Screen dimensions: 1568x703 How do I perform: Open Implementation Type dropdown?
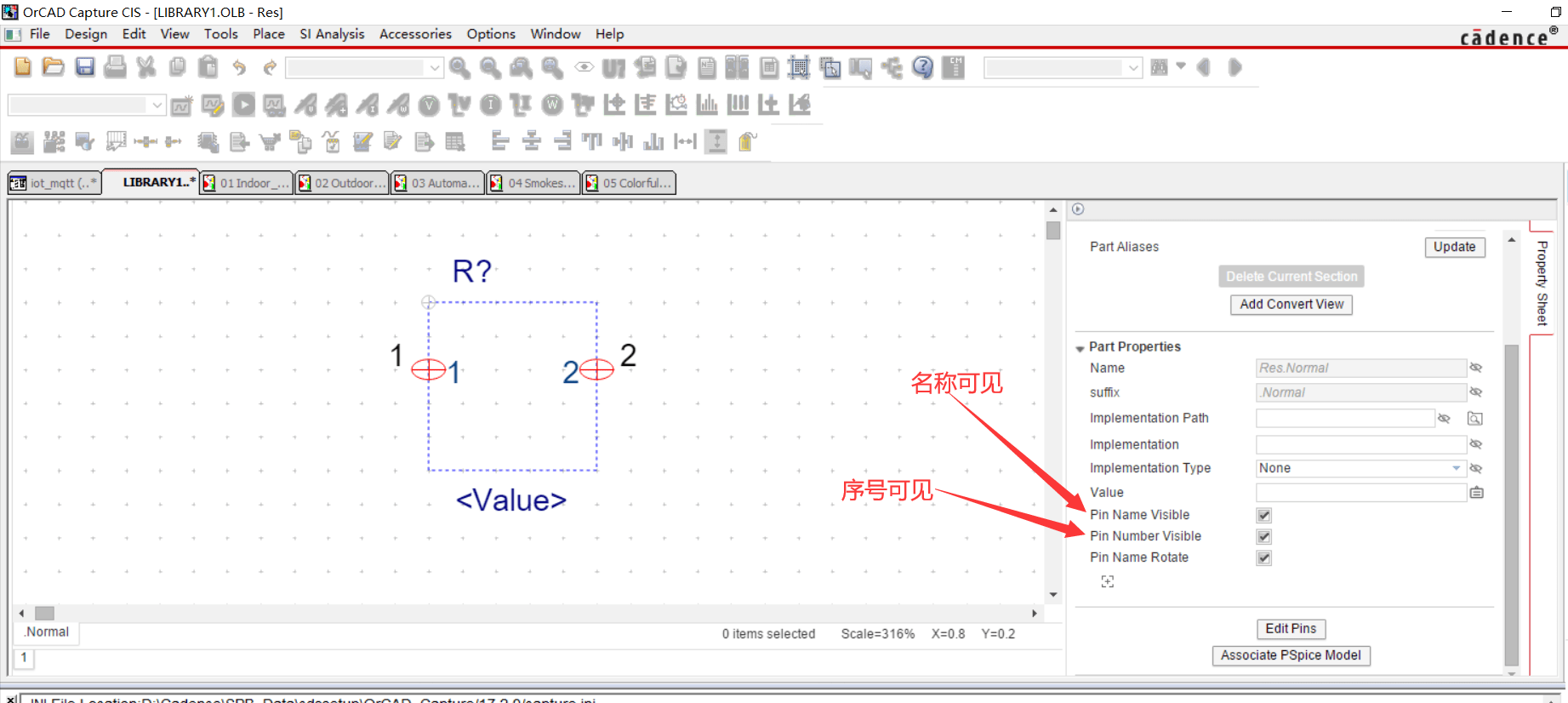(x=1456, y=469)
